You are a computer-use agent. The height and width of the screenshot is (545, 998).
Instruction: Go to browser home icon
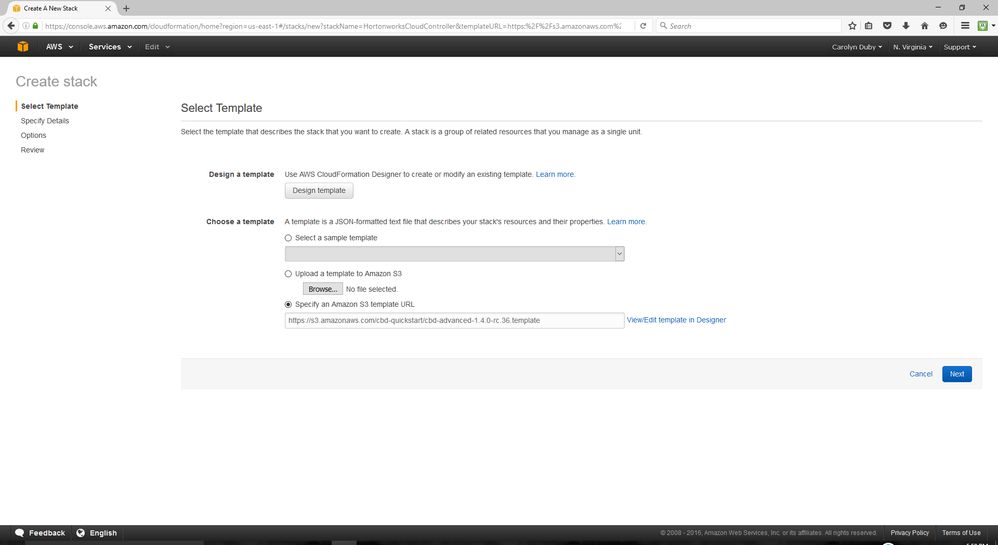pyautogui.click(x=925, y=26)
